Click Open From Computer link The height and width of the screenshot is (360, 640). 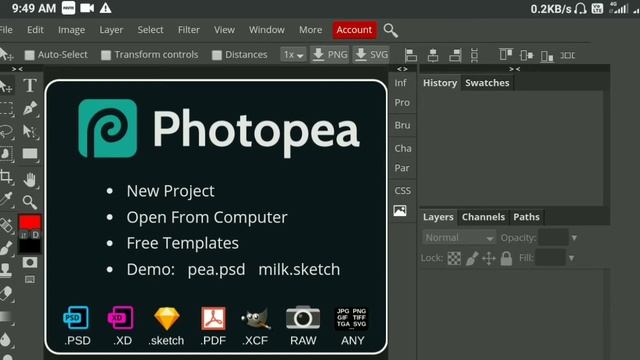point(207,217)
